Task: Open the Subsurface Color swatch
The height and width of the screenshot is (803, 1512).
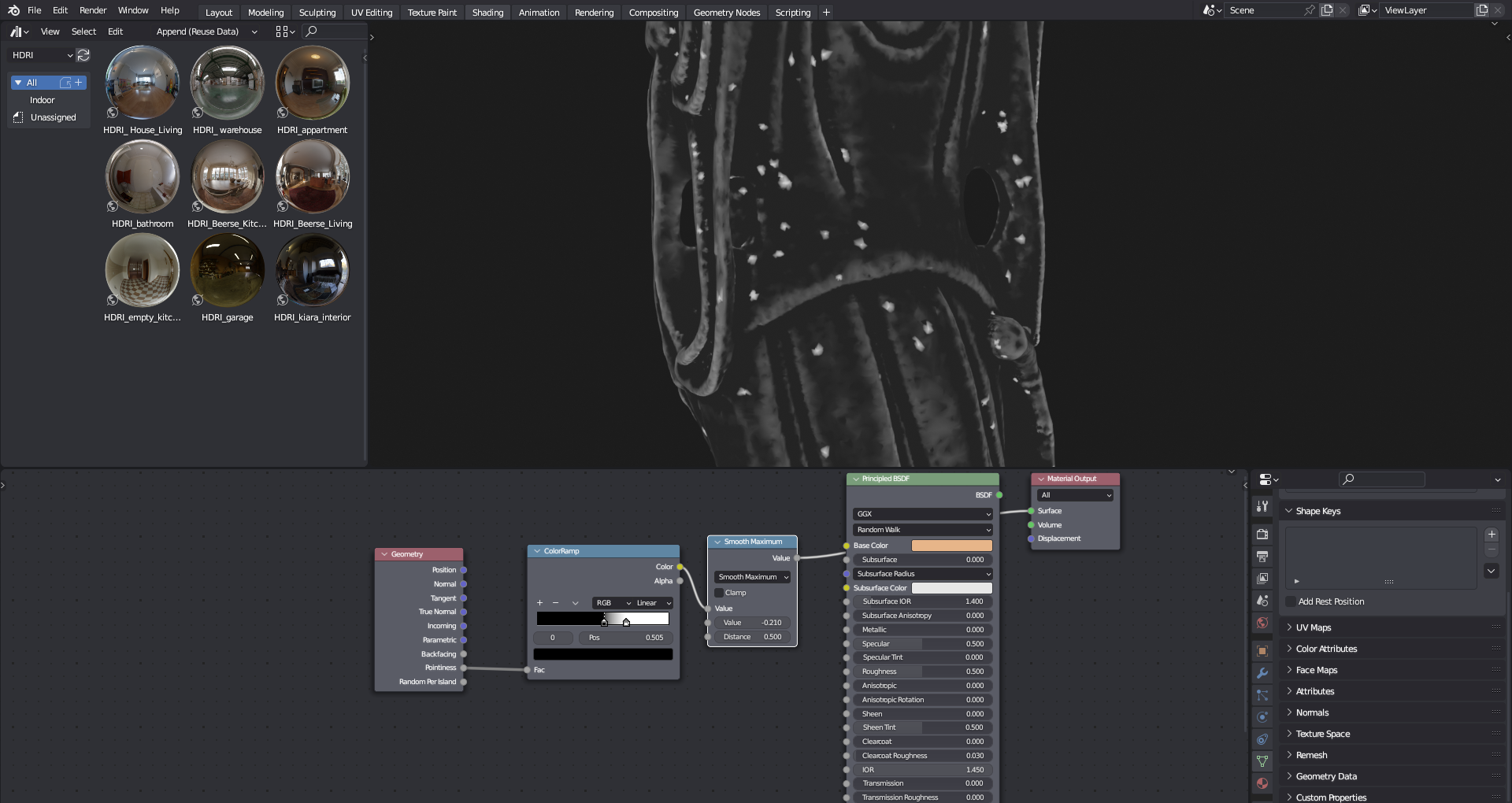Action: point(952,588)
